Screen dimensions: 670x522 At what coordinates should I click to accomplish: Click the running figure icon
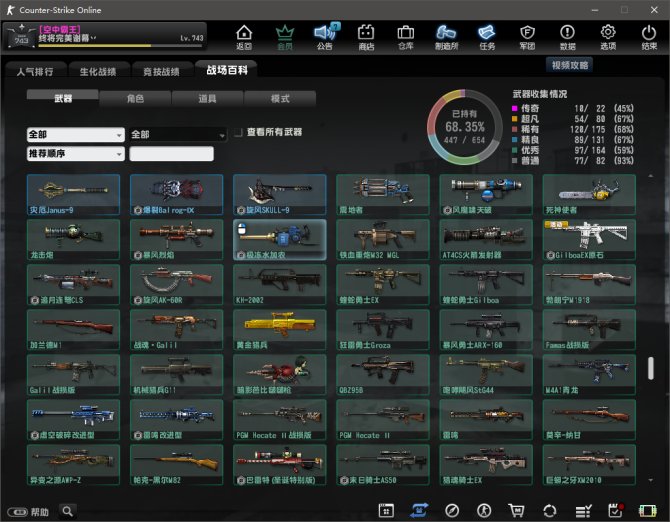484,510
